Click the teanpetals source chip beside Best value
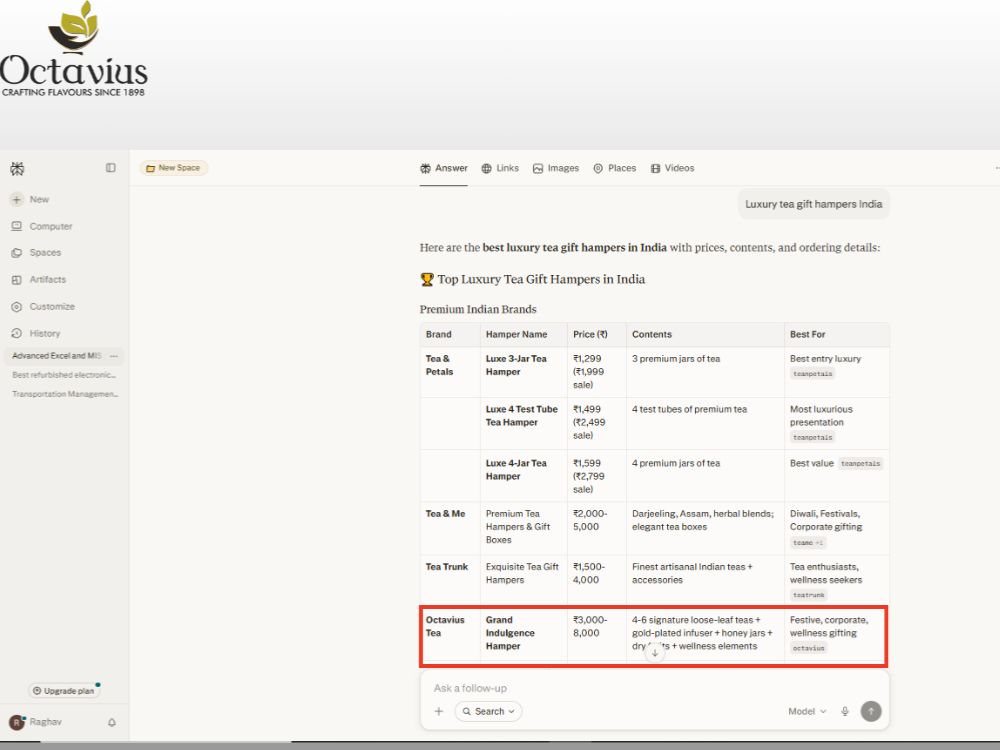 860,464
